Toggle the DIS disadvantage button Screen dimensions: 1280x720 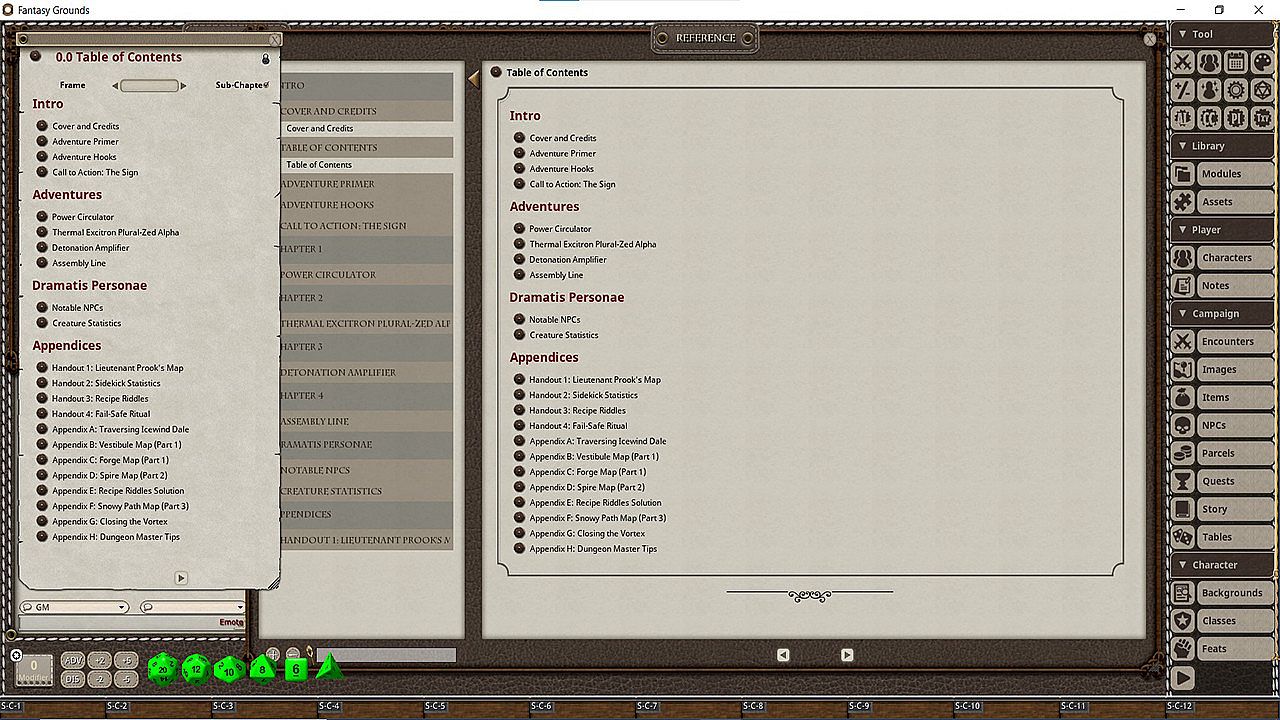[73, 679]
